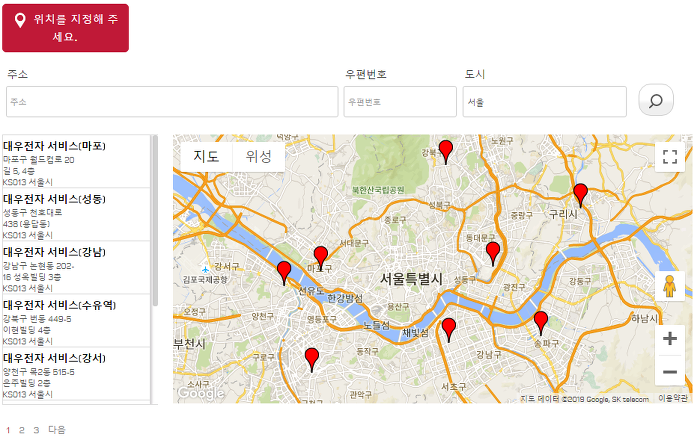
Task: Select 대우전자 서비스(성동) list entry
Action: click(76, 214)
